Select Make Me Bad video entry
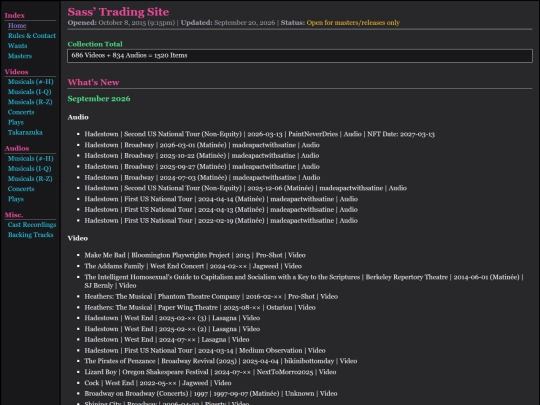The height and width of the screenshot is (405, 540). click(195, 255)
